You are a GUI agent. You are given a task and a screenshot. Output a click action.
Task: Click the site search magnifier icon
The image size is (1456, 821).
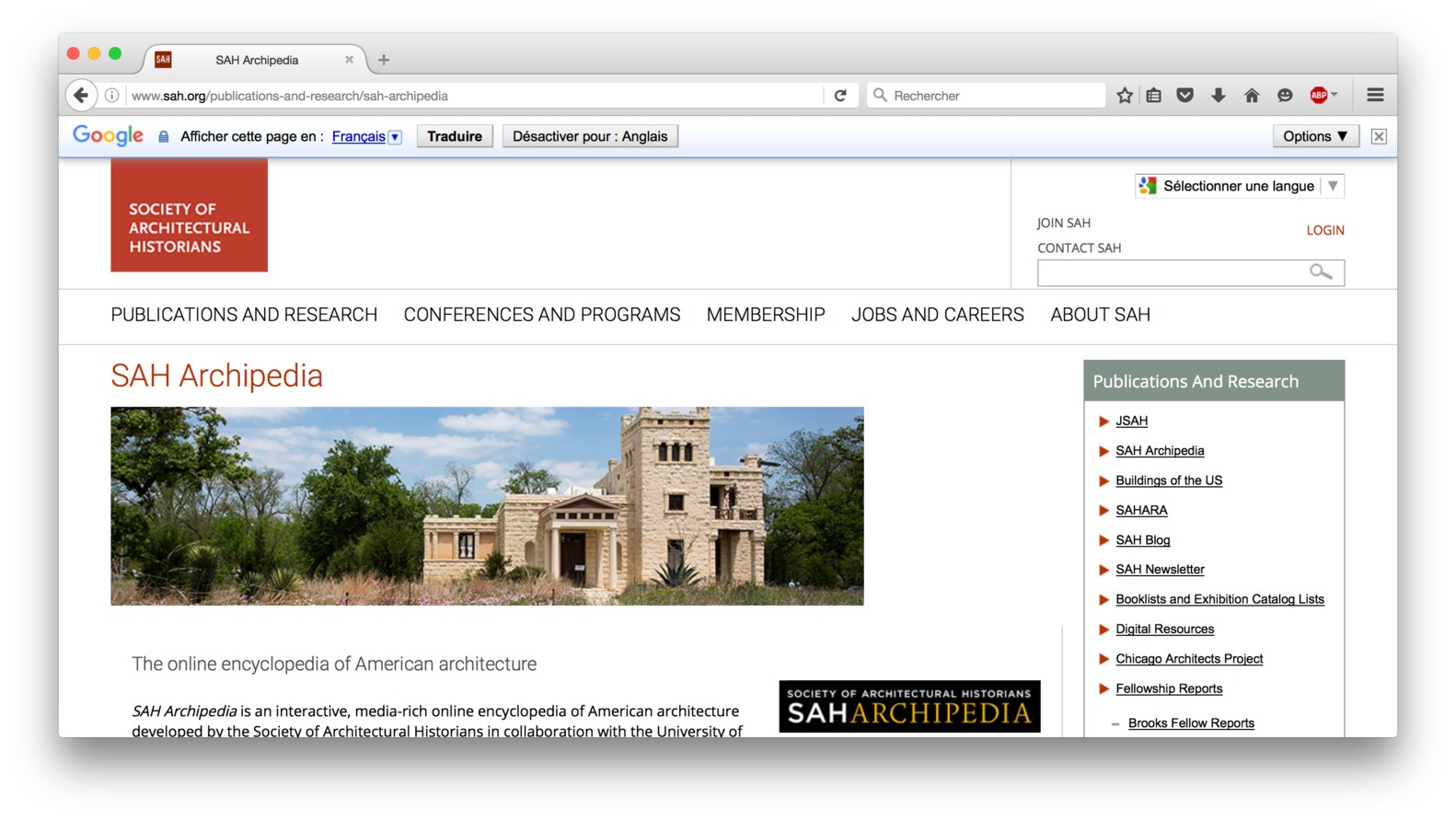(x=1321, y=272)
